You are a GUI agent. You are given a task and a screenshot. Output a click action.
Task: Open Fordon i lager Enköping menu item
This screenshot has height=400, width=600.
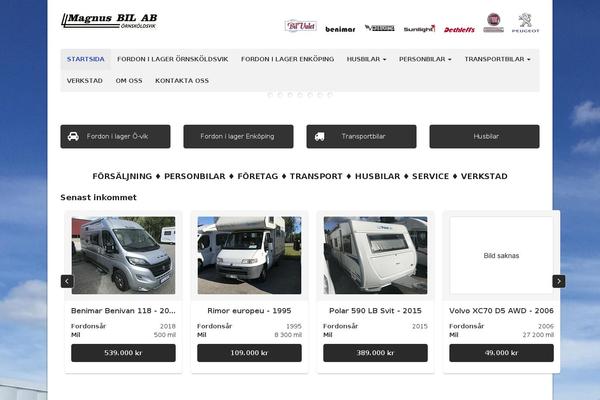[287, 59]
